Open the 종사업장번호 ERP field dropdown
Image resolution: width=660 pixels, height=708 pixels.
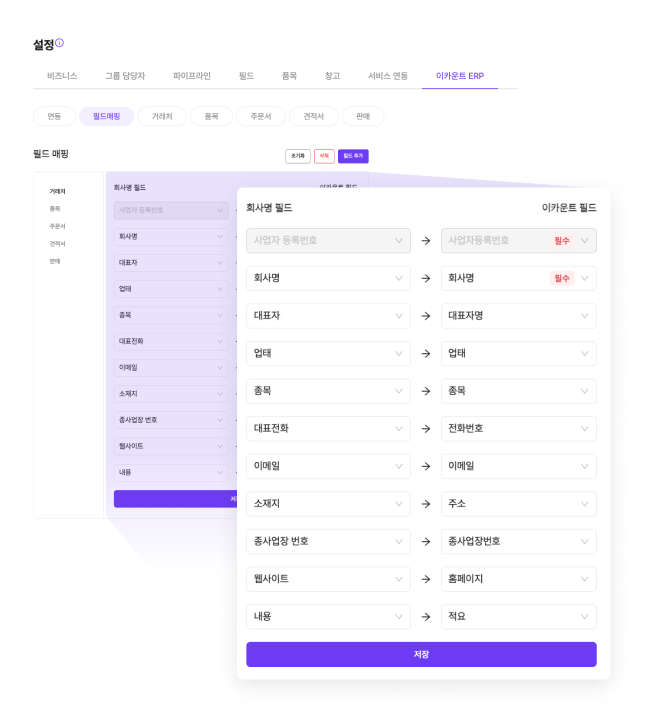(x=518, y=541)
